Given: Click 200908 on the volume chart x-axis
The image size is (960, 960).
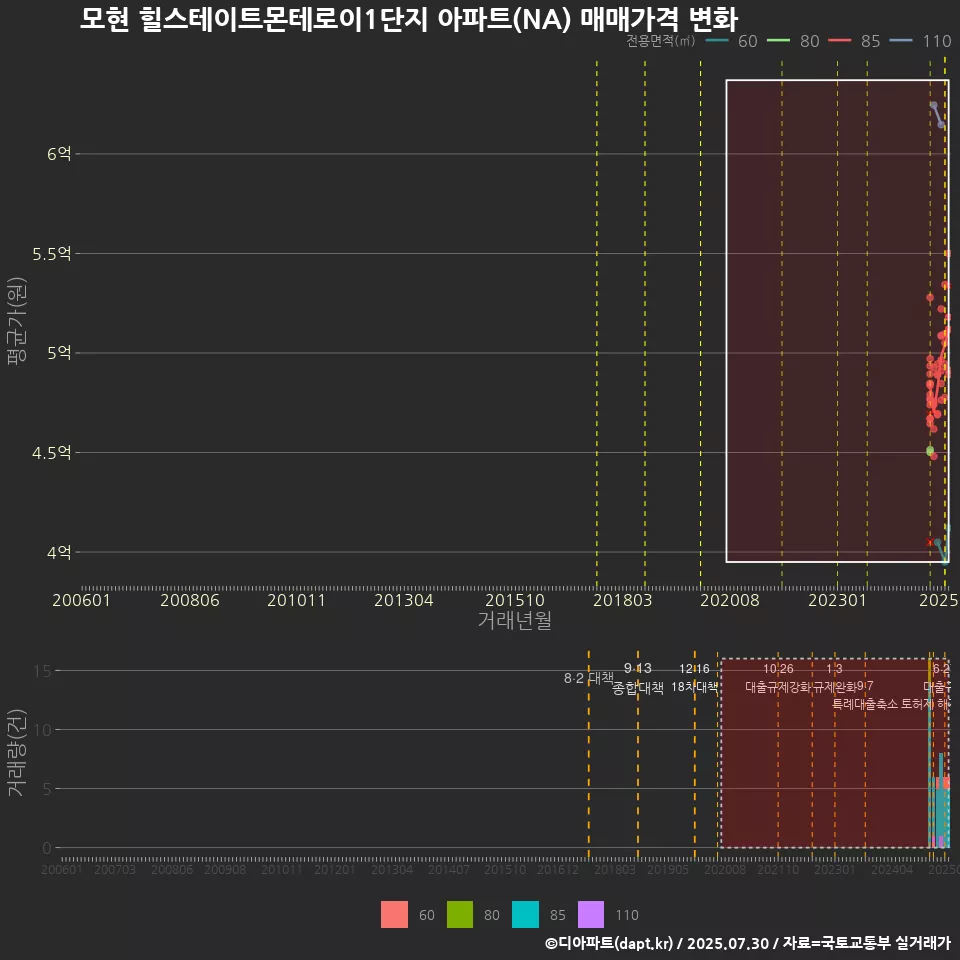Looking at the screenshot, I should point(225,869).
